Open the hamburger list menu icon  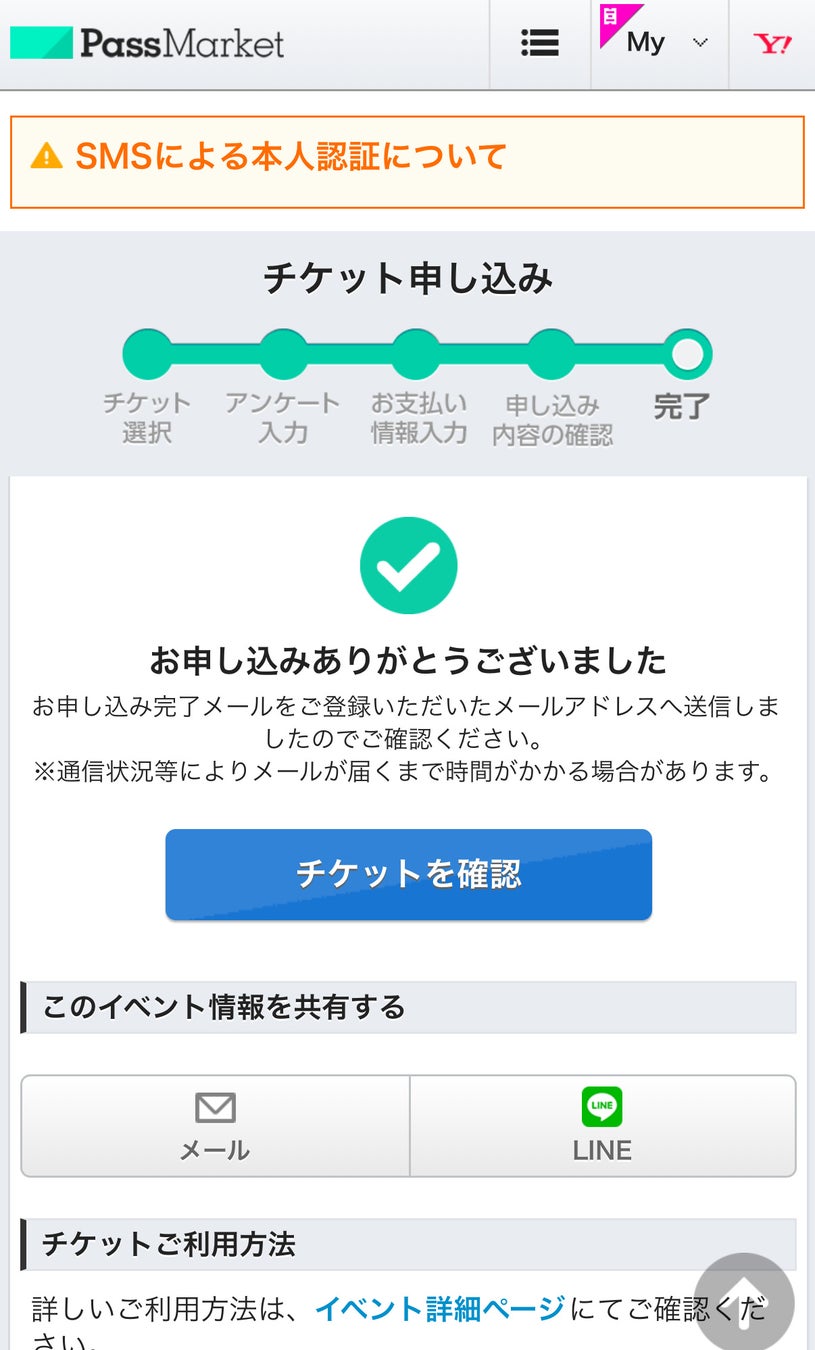540,43
